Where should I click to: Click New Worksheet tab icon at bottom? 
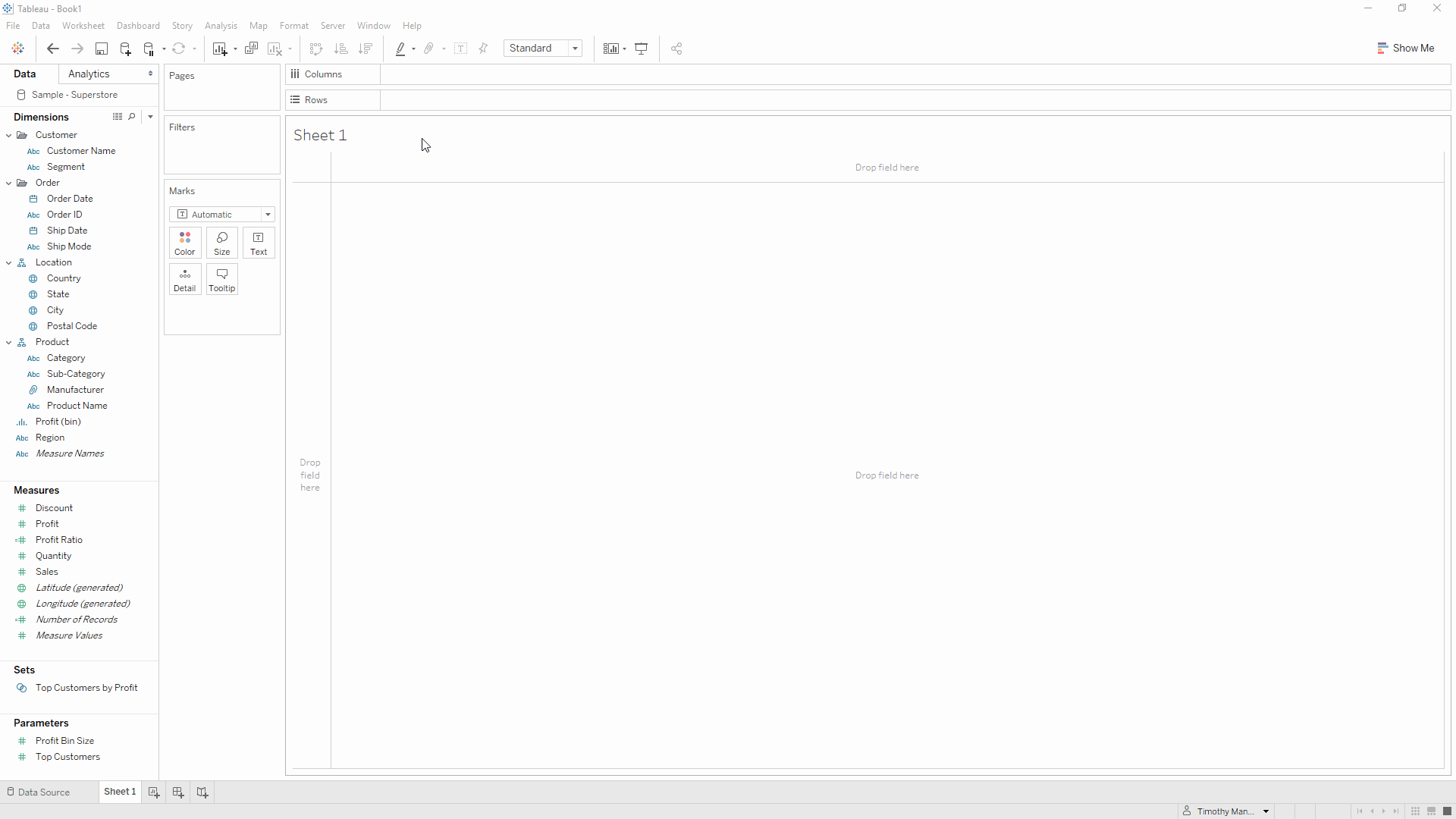[154, 792]
